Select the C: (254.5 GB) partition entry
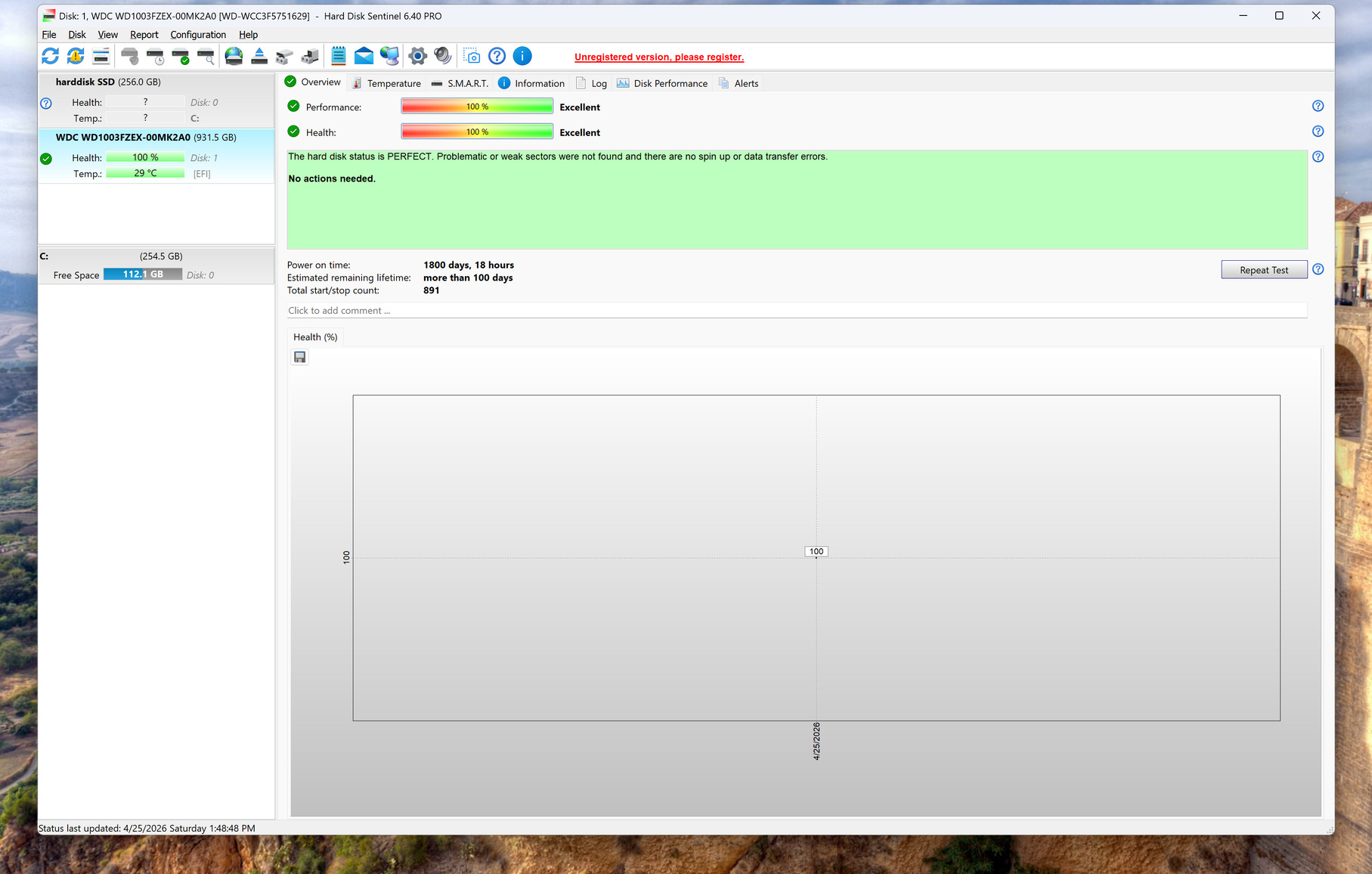 point(156,266)
